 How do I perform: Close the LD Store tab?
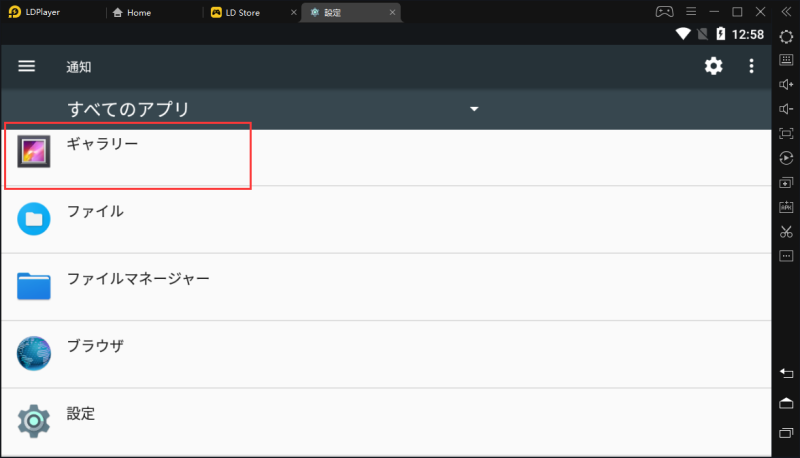click(x=293, y=12)
